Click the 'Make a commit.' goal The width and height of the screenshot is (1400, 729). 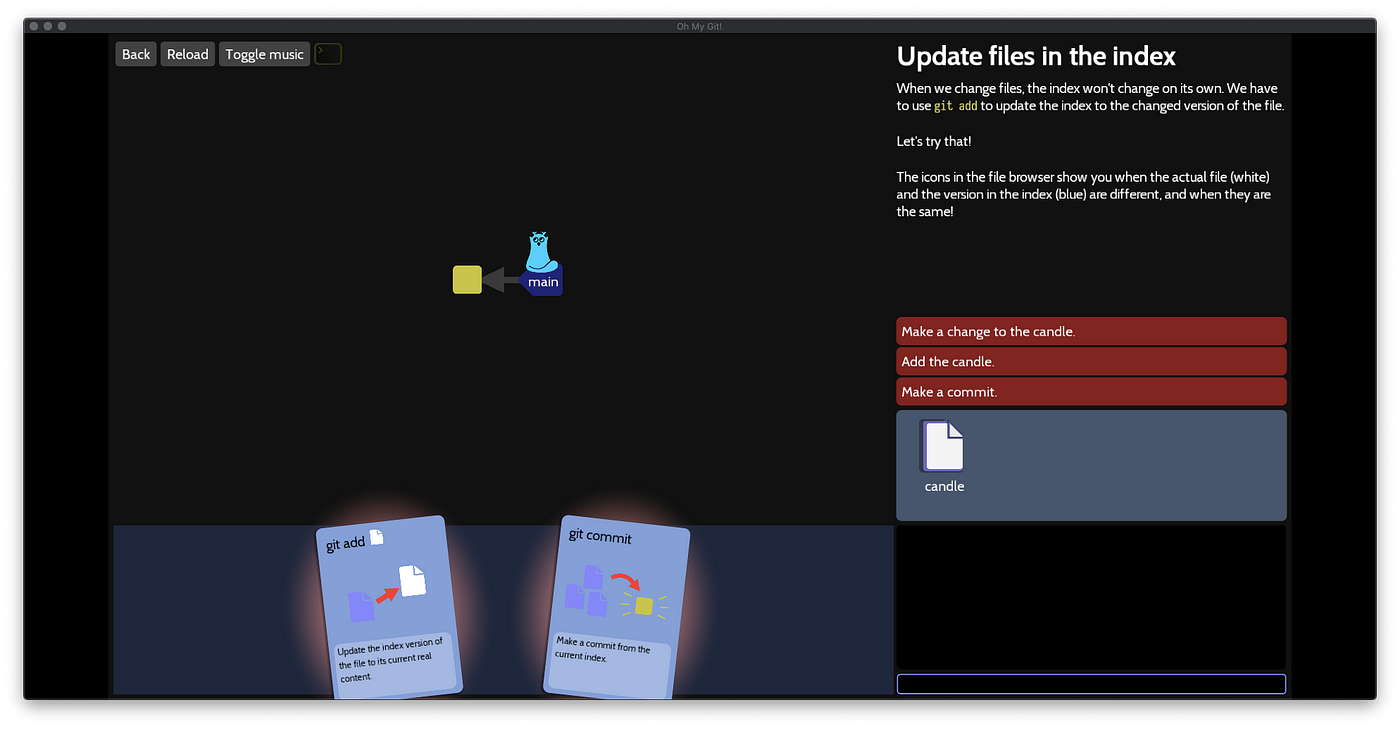click(x=1091, y=391)
